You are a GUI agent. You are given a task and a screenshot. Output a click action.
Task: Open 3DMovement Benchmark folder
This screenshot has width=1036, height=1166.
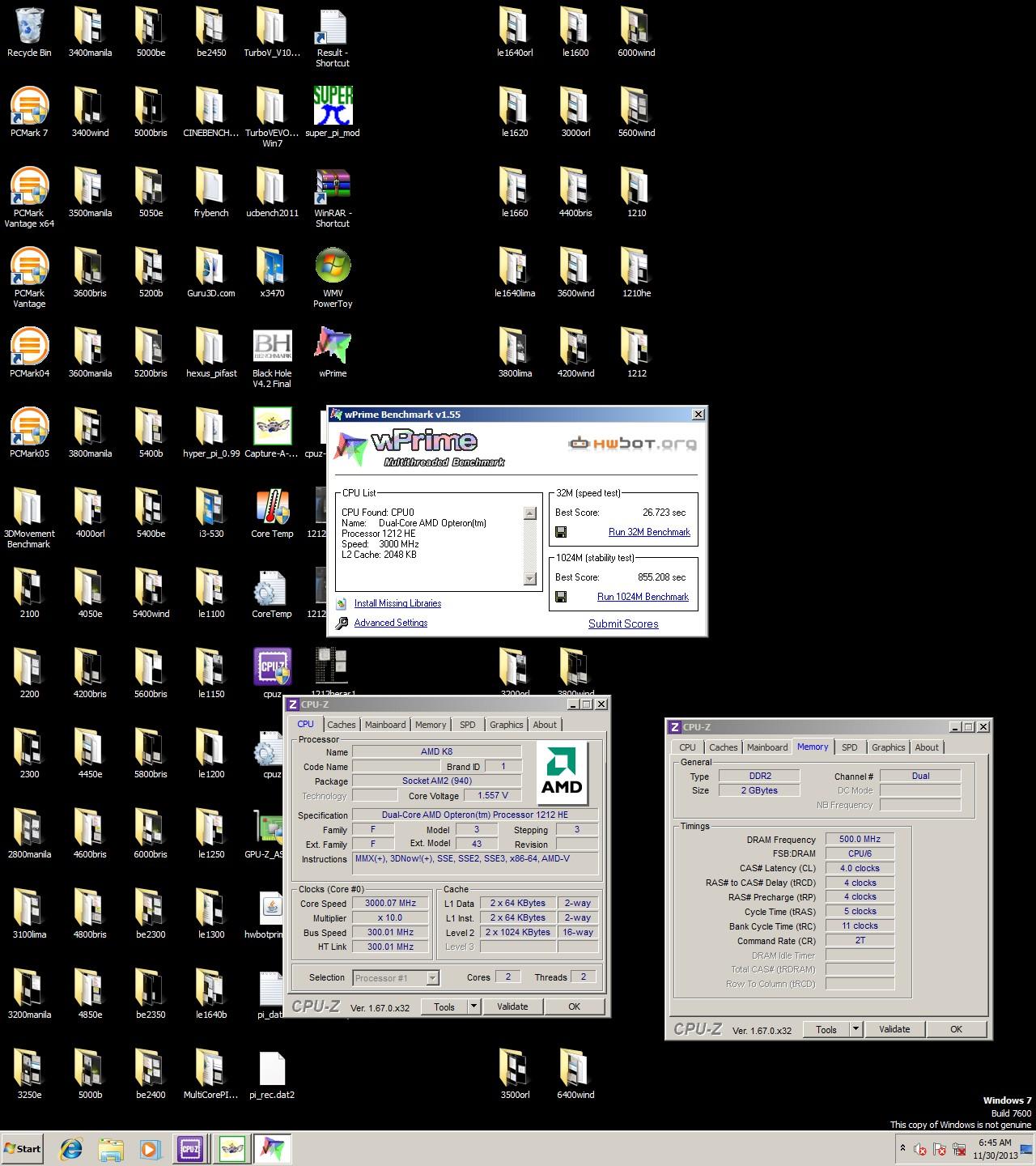(29, 519)
